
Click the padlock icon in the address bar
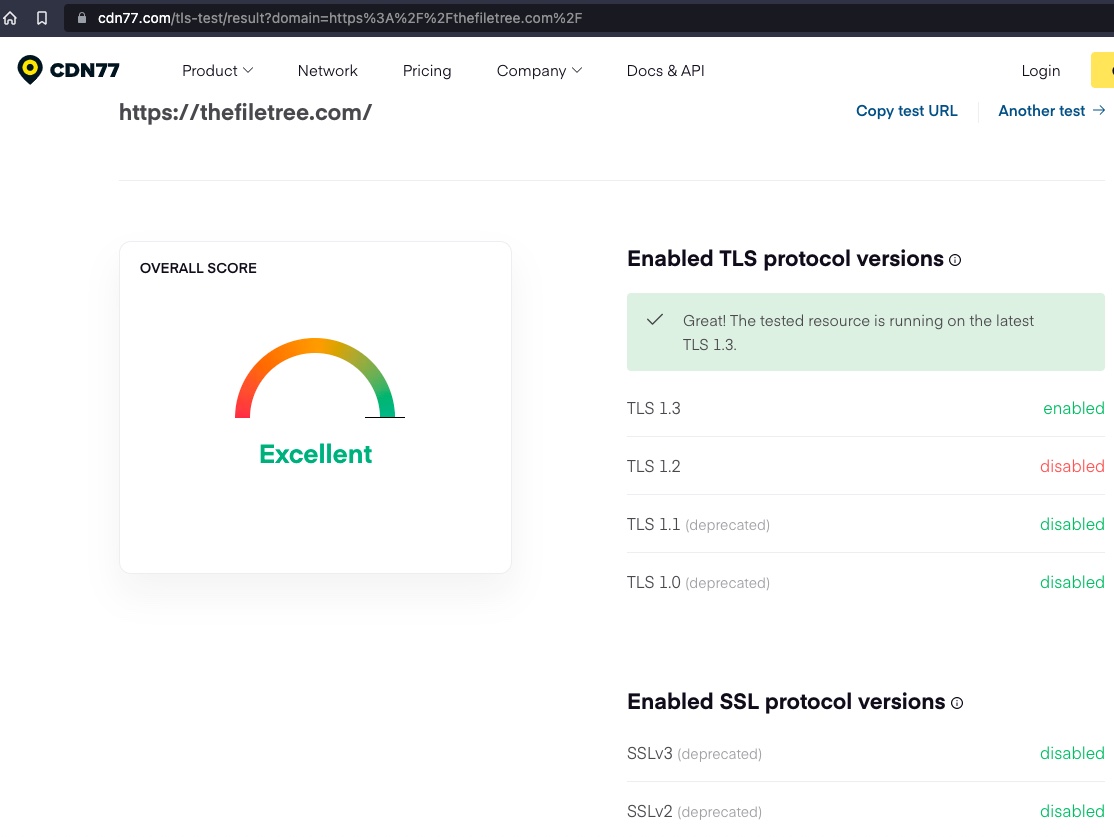(81, 17)
